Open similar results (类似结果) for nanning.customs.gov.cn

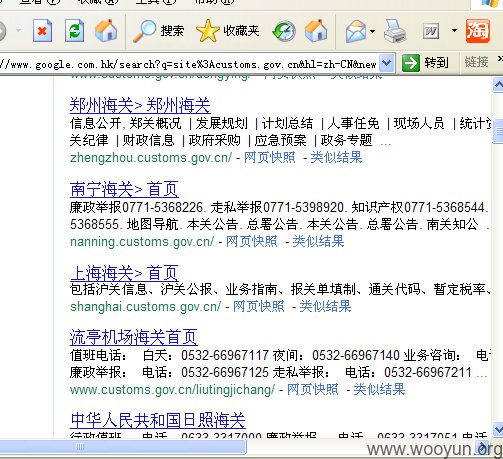(318, 241)
